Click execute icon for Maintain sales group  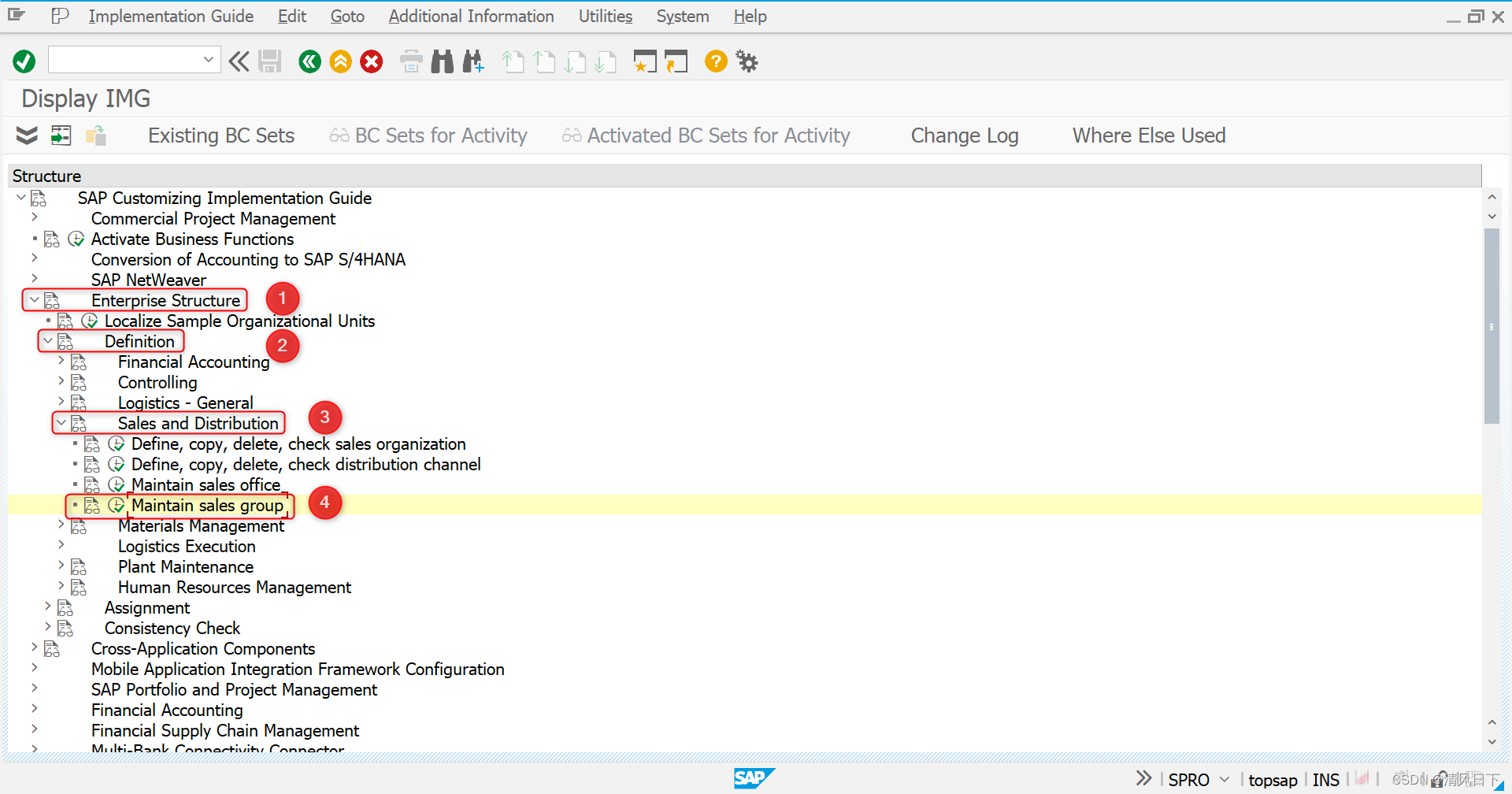(x=116, y=505)
